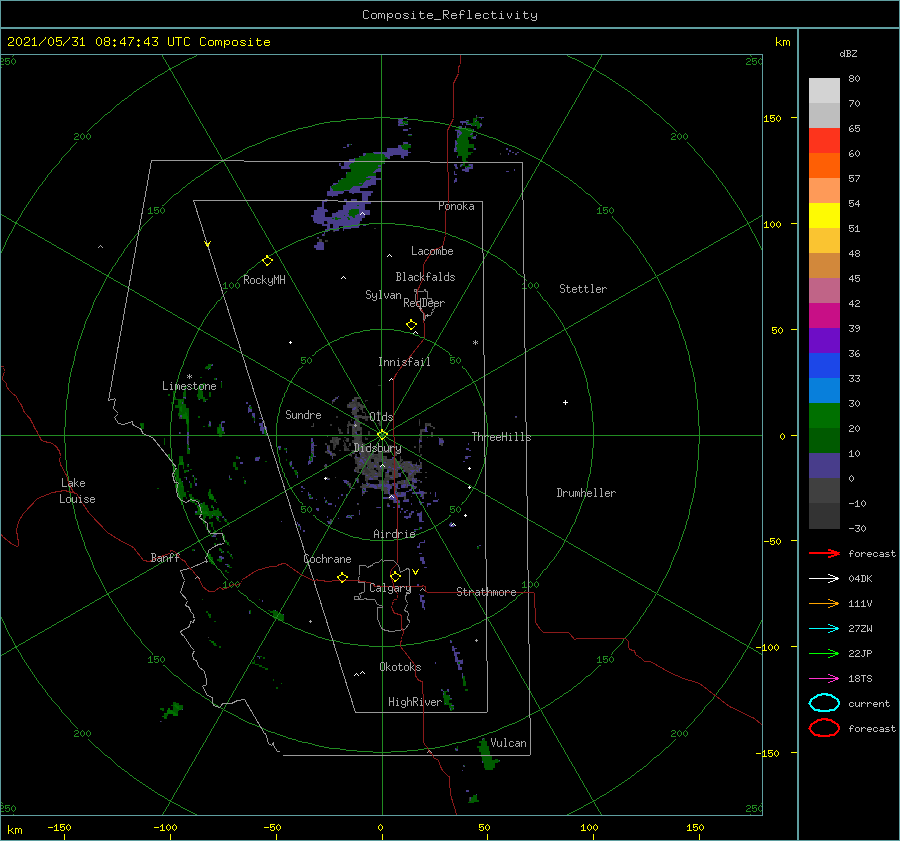
Task: Click the Stettler city label
Action: [x=583, y=289]
